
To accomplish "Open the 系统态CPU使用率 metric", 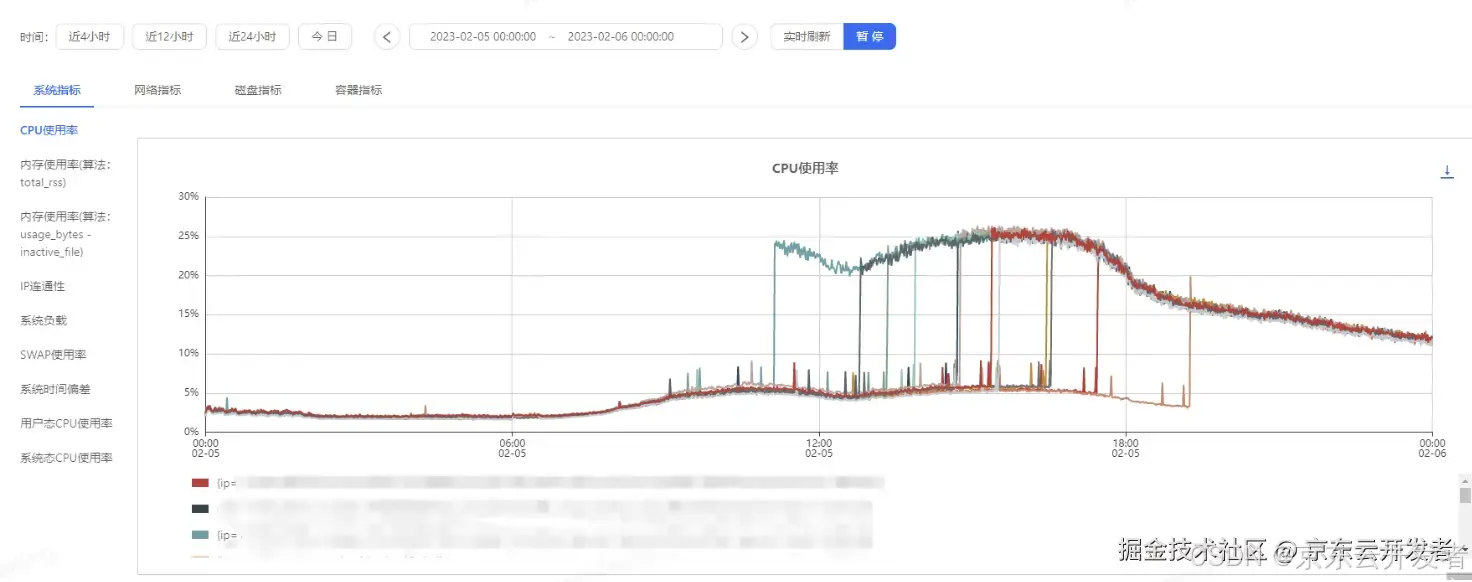I will (66, 458).
